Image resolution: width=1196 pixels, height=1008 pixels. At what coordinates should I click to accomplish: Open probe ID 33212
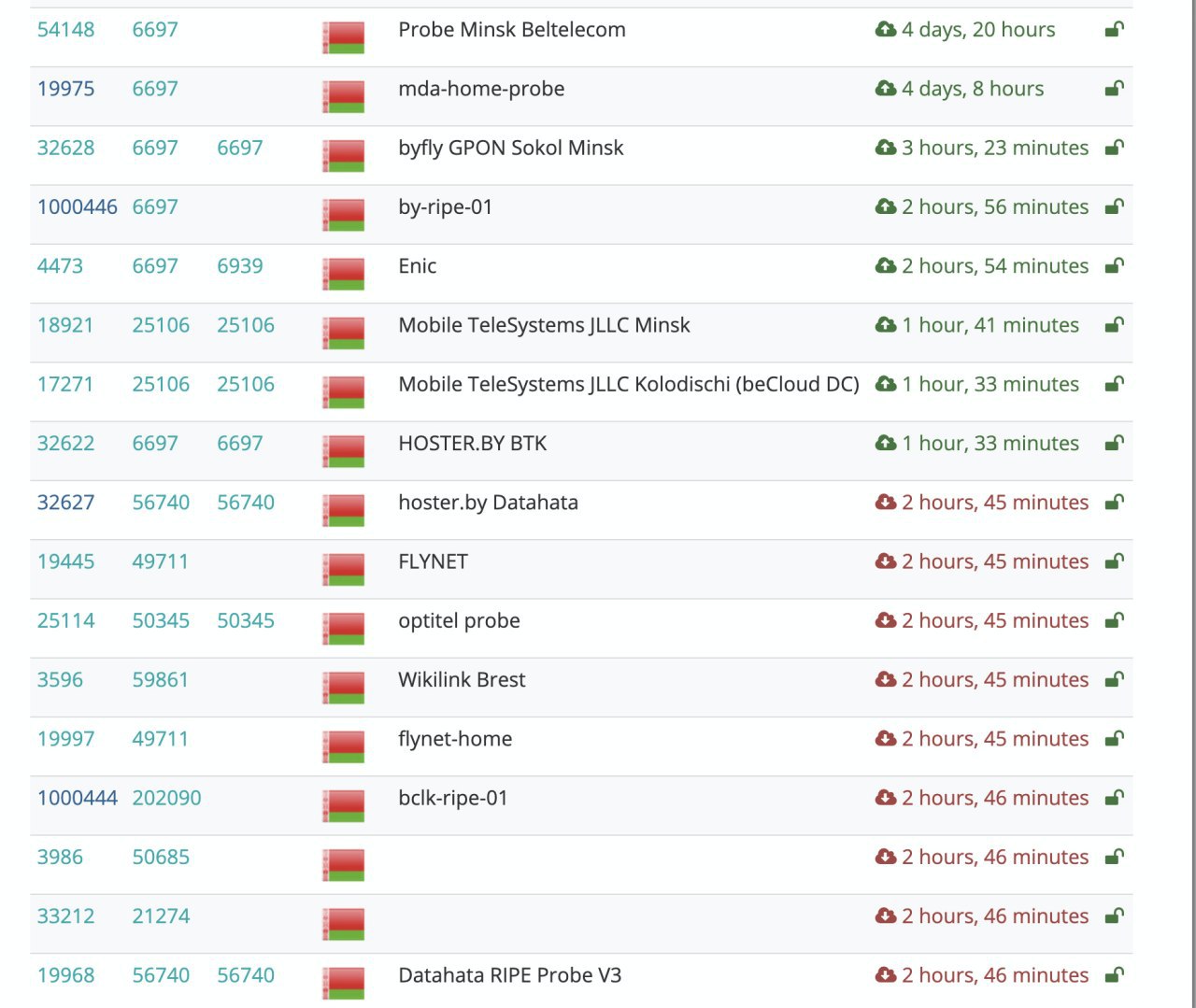click(65, 916)
